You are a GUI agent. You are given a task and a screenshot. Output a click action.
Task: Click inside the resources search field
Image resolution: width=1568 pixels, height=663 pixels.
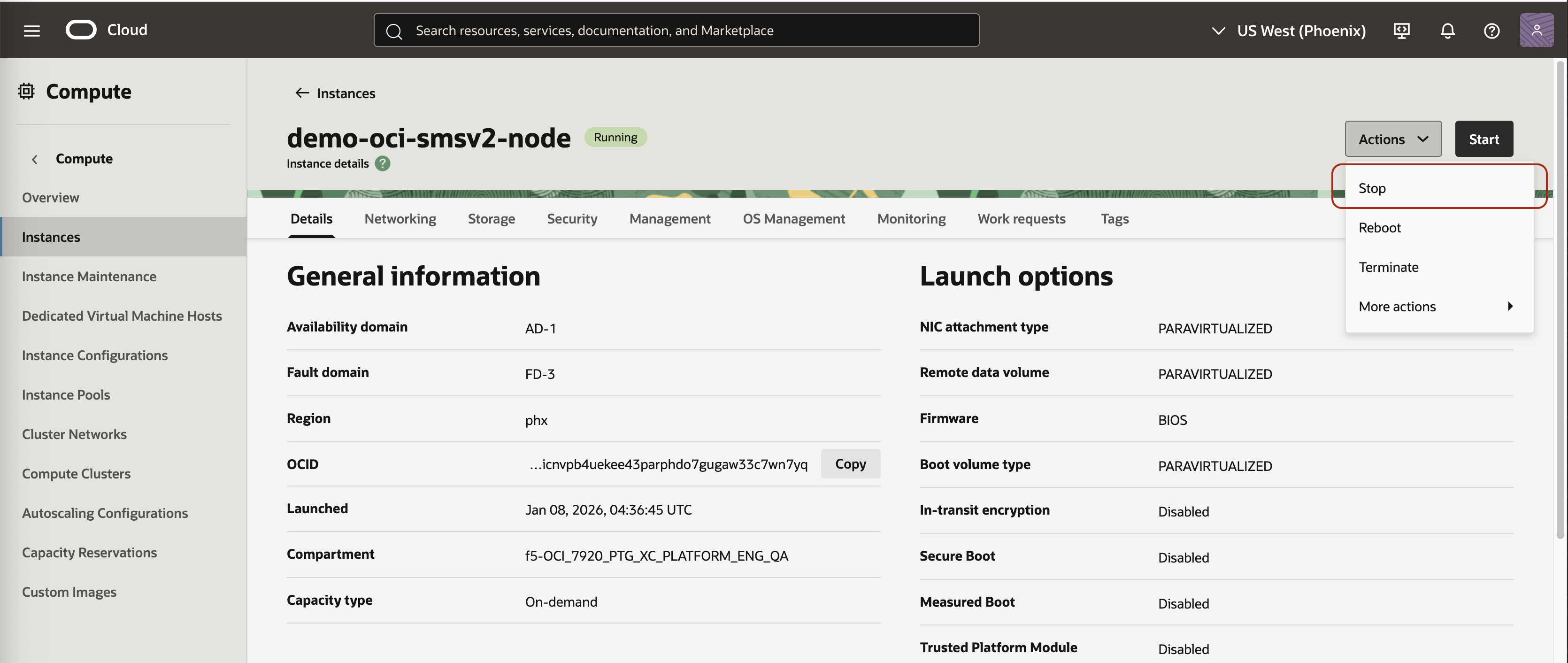click(x=669, y=30)
